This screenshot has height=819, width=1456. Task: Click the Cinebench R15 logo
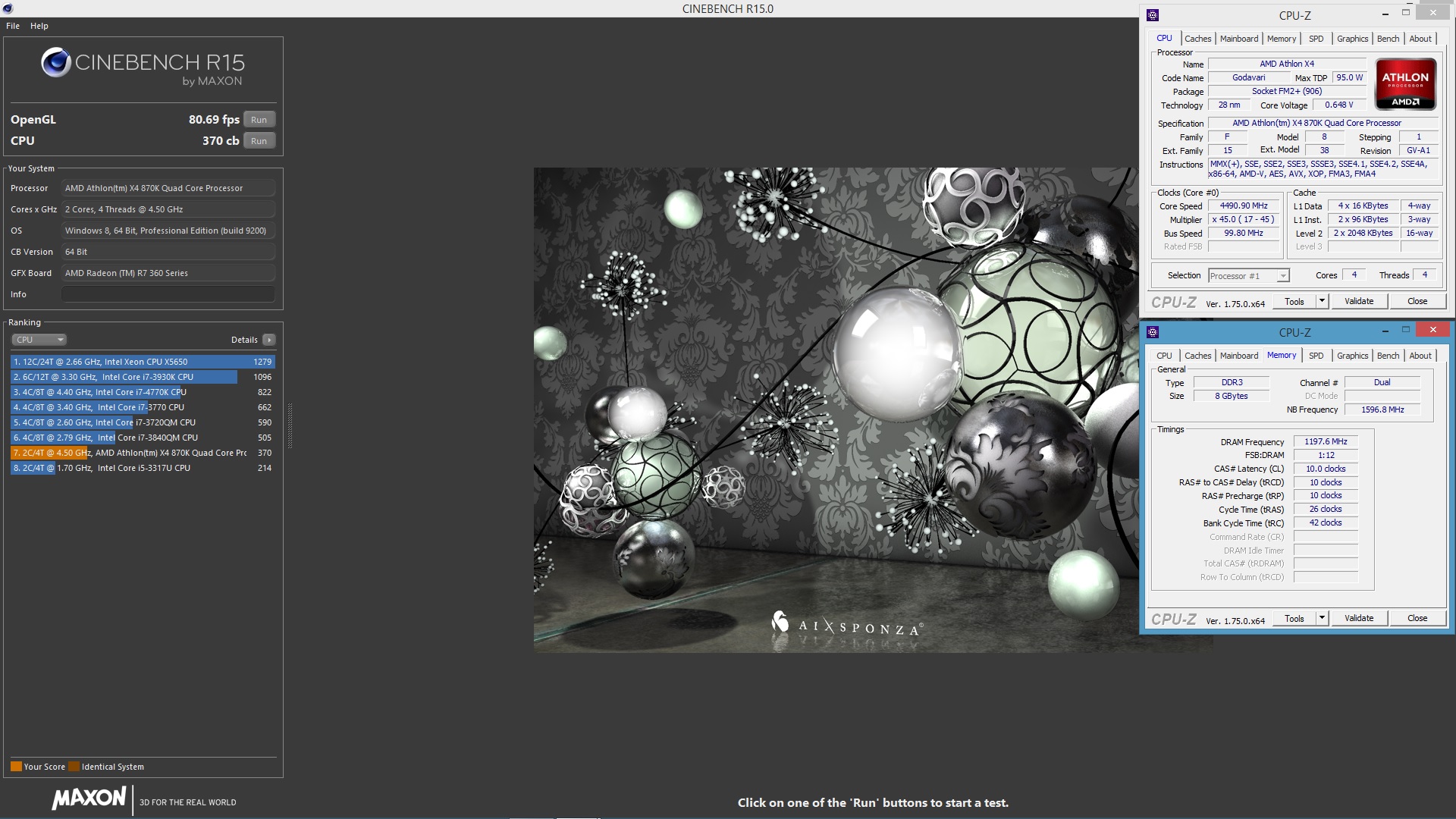pos(143,67)
